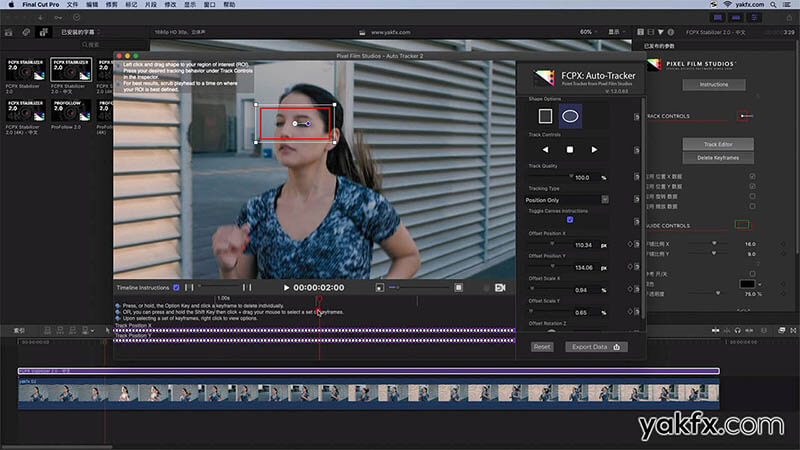
Task: Stop tracking with the square stop button
Action: point(570,149)
